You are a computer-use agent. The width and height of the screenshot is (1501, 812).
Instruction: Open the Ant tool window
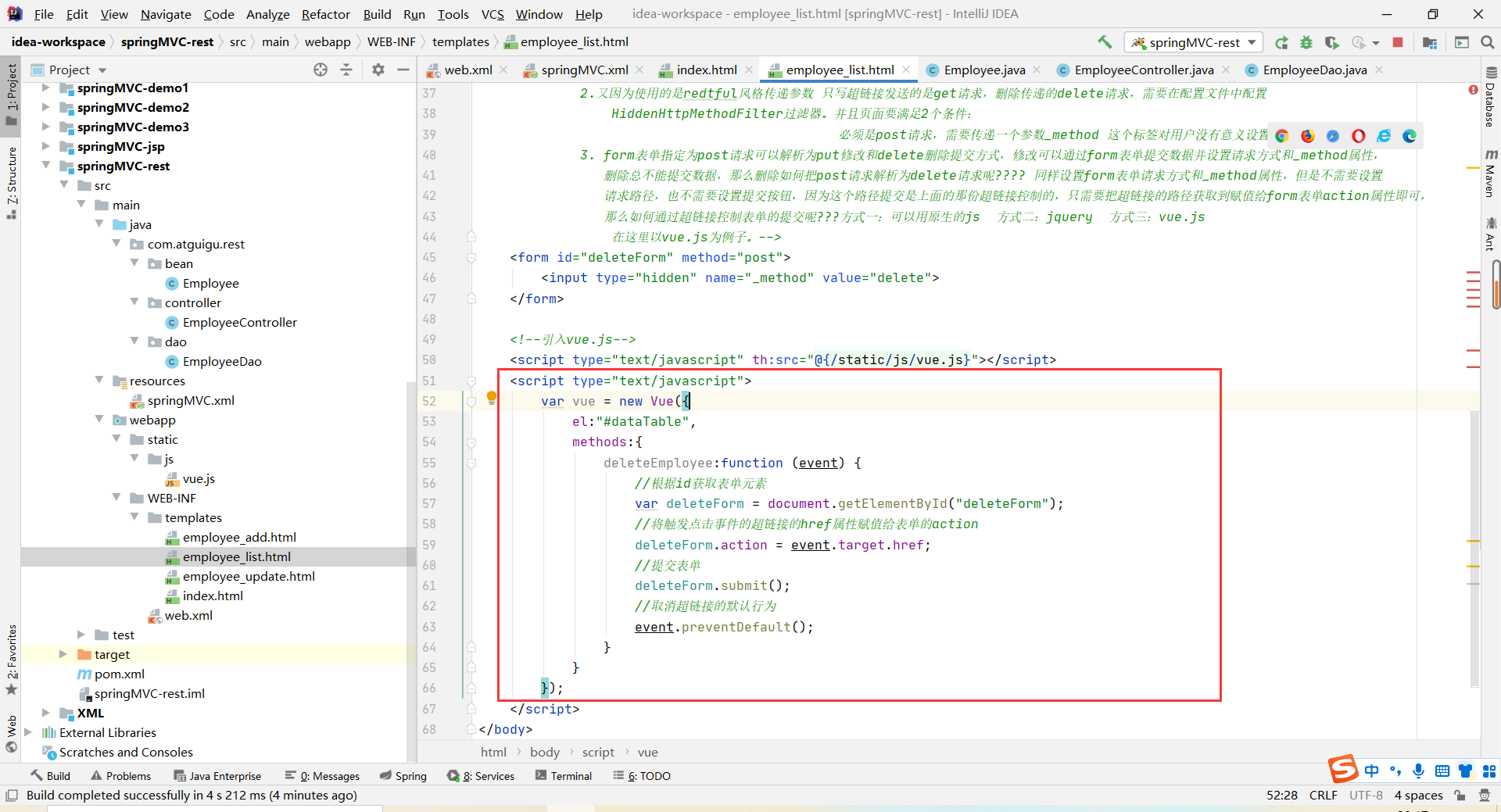coord(1490,234)
